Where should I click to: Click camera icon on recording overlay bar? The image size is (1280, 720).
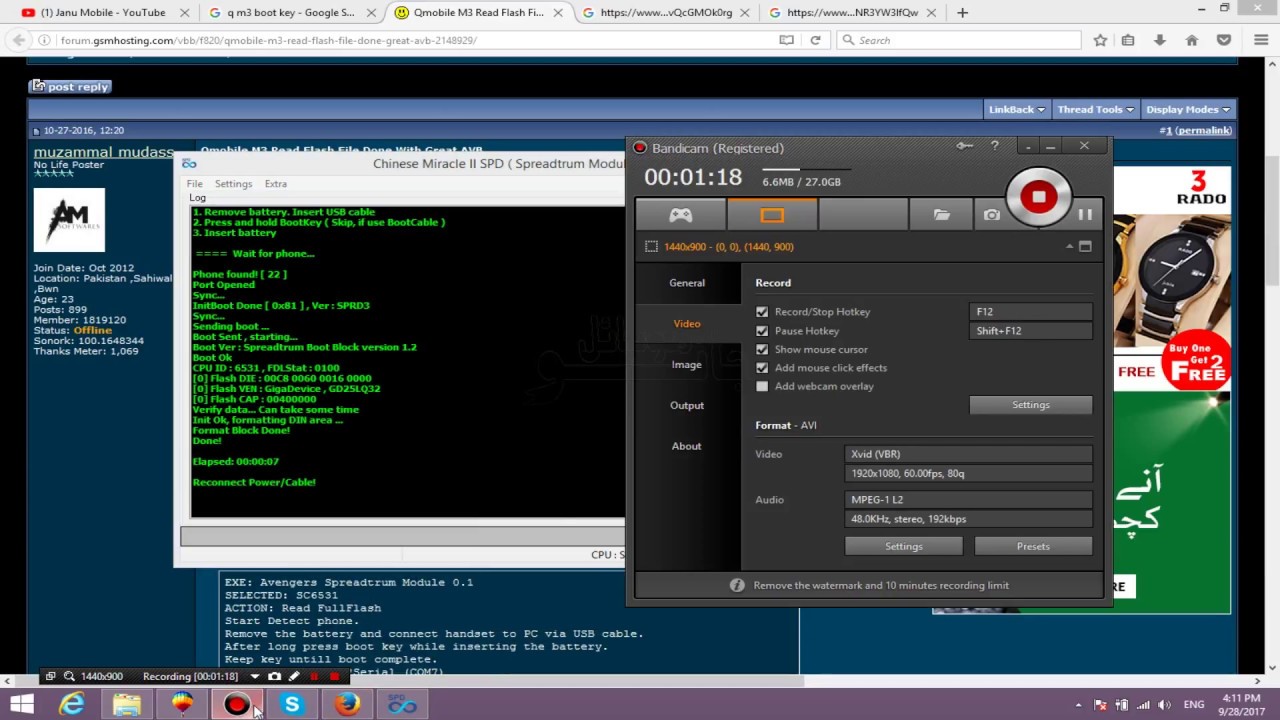click(x=274, y=677)
